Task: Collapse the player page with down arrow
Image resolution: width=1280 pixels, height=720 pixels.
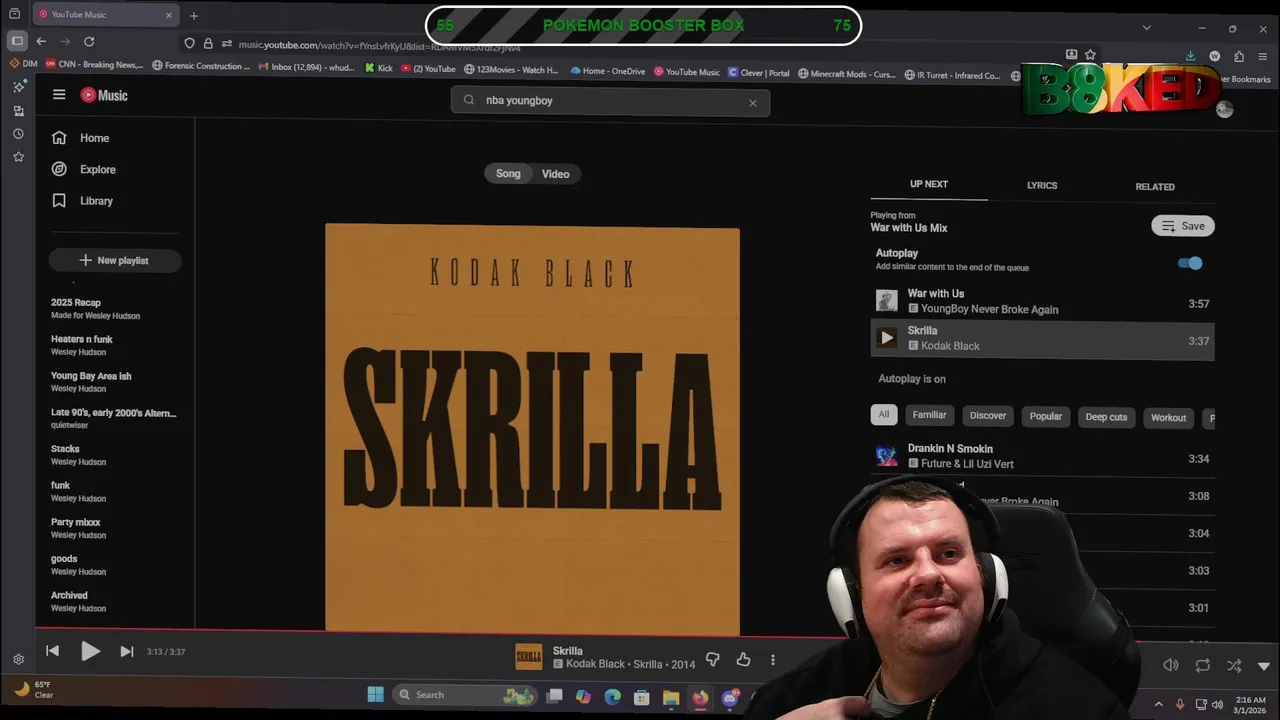Action: (1264, 666)
